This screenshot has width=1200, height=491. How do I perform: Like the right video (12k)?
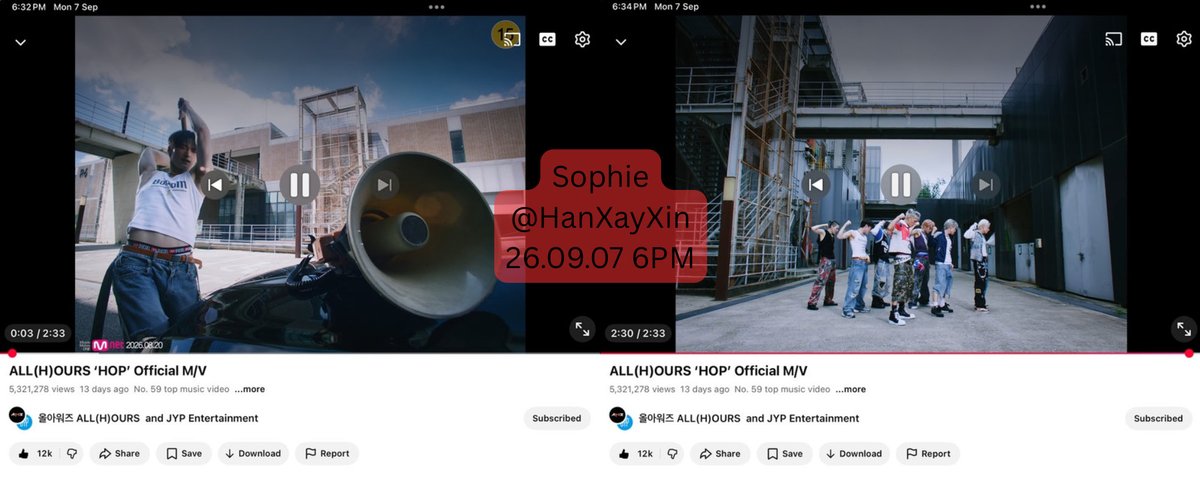click(634, 453)
